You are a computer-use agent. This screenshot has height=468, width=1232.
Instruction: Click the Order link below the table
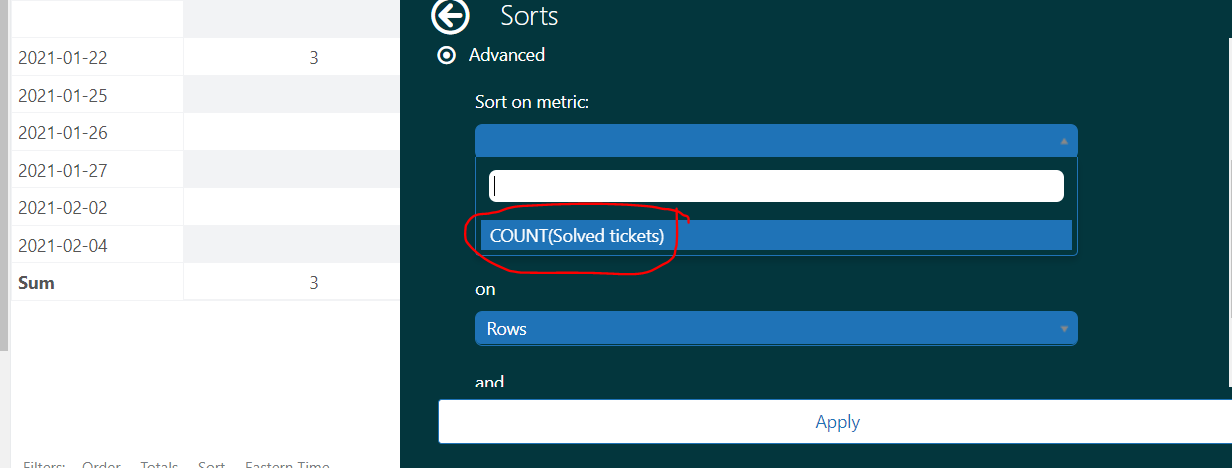tap(101, 465)
